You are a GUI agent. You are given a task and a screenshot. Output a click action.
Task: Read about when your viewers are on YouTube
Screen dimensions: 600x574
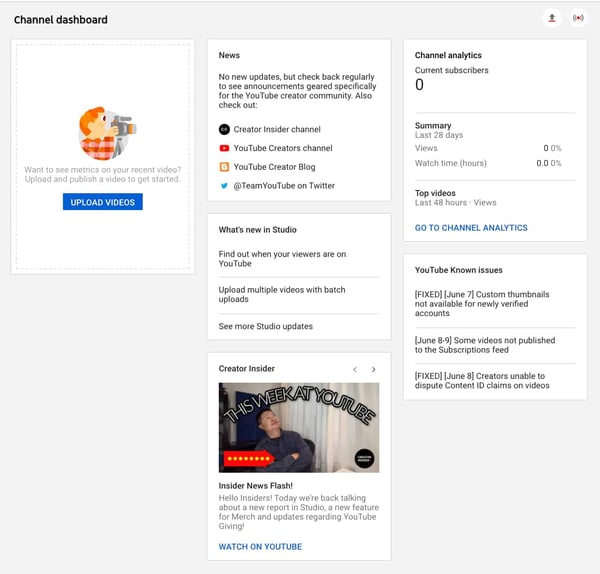(282, 259)
